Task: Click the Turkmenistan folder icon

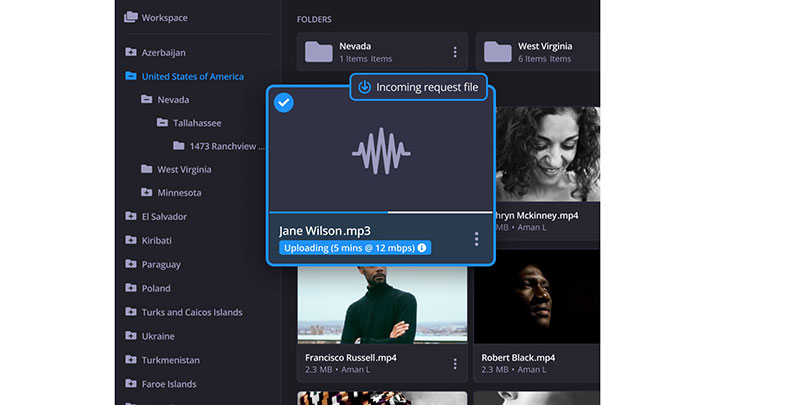Action: (131, 360)
